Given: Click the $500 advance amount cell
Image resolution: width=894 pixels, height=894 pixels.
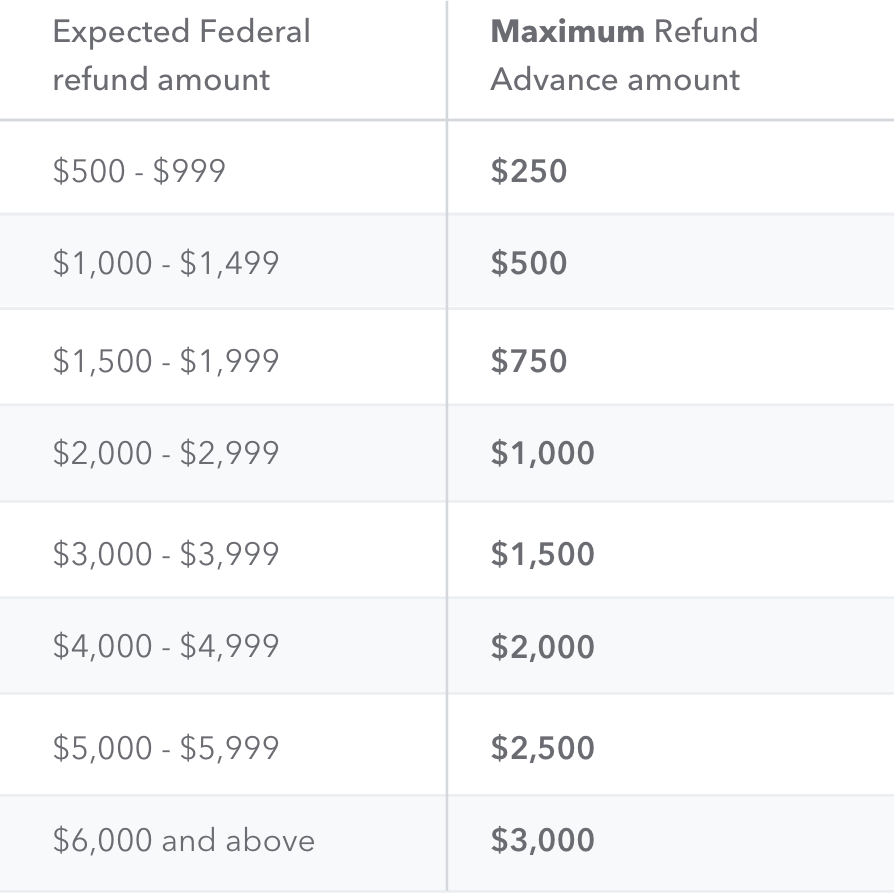Looking at the screenshot, I should 529,263.
